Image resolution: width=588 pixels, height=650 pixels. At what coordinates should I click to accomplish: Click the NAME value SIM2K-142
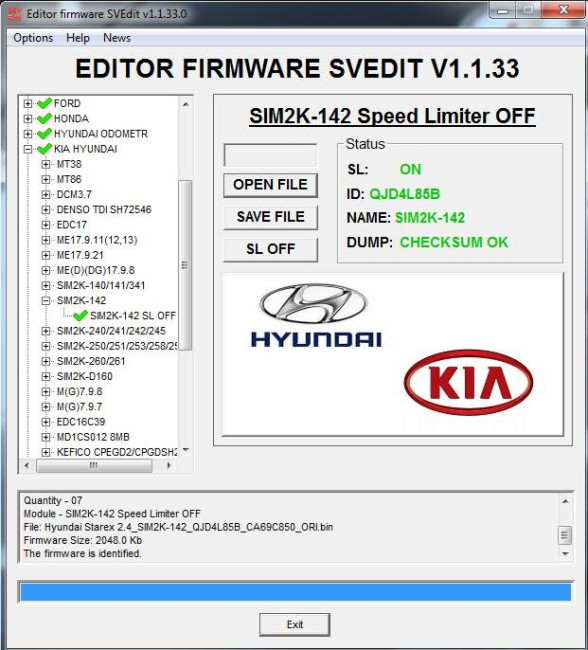click(x=430, y=218)
